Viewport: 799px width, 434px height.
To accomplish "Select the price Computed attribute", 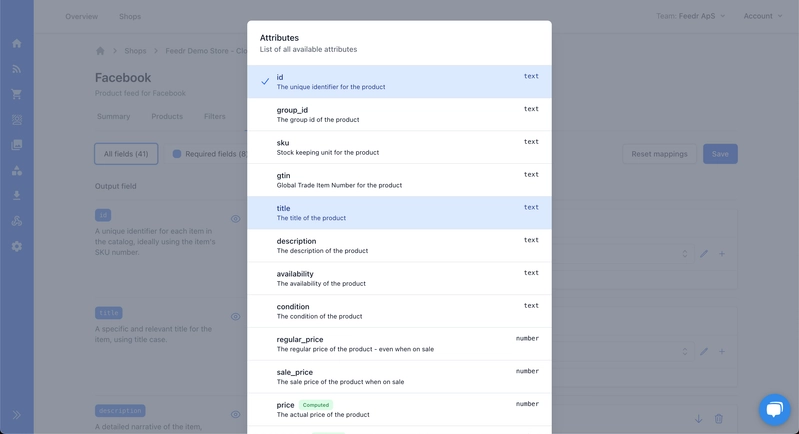I will pyautogui.click(x=400, y=410).
